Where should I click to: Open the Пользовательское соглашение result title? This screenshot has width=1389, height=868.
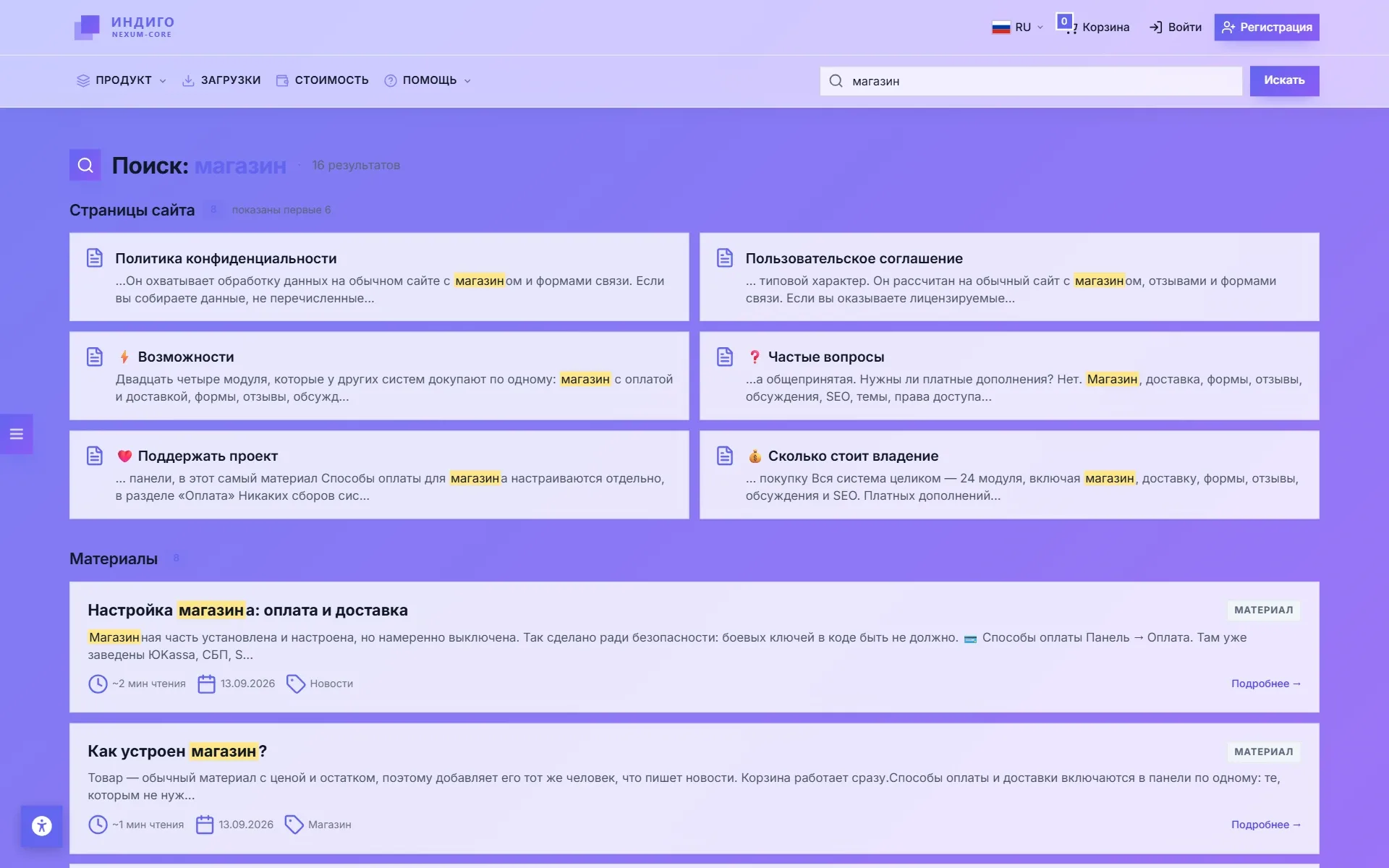[x=854, y=258]
